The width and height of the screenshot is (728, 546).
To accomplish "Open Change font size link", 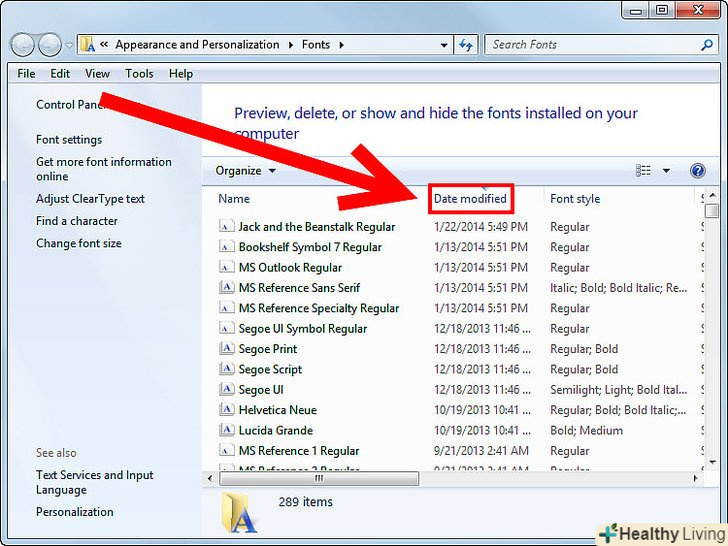I will (78, 243).
